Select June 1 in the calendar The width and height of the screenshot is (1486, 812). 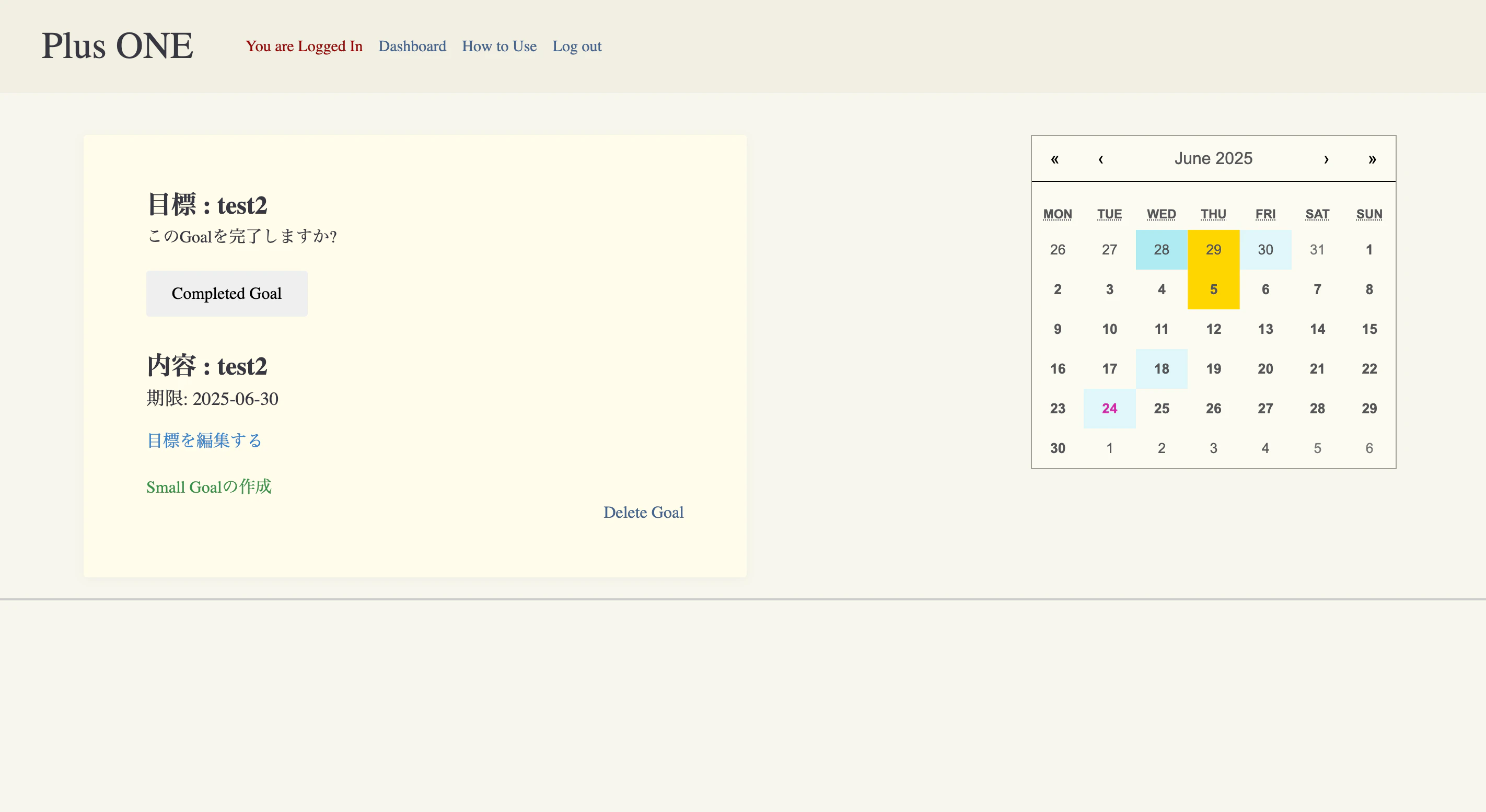(1369, 249)
